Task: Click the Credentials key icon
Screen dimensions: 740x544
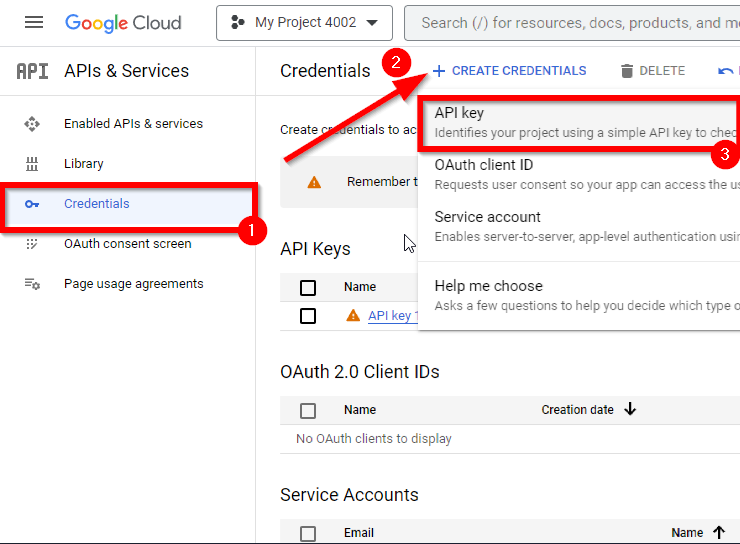Action: pyautogui.click(x=32, y=204)
